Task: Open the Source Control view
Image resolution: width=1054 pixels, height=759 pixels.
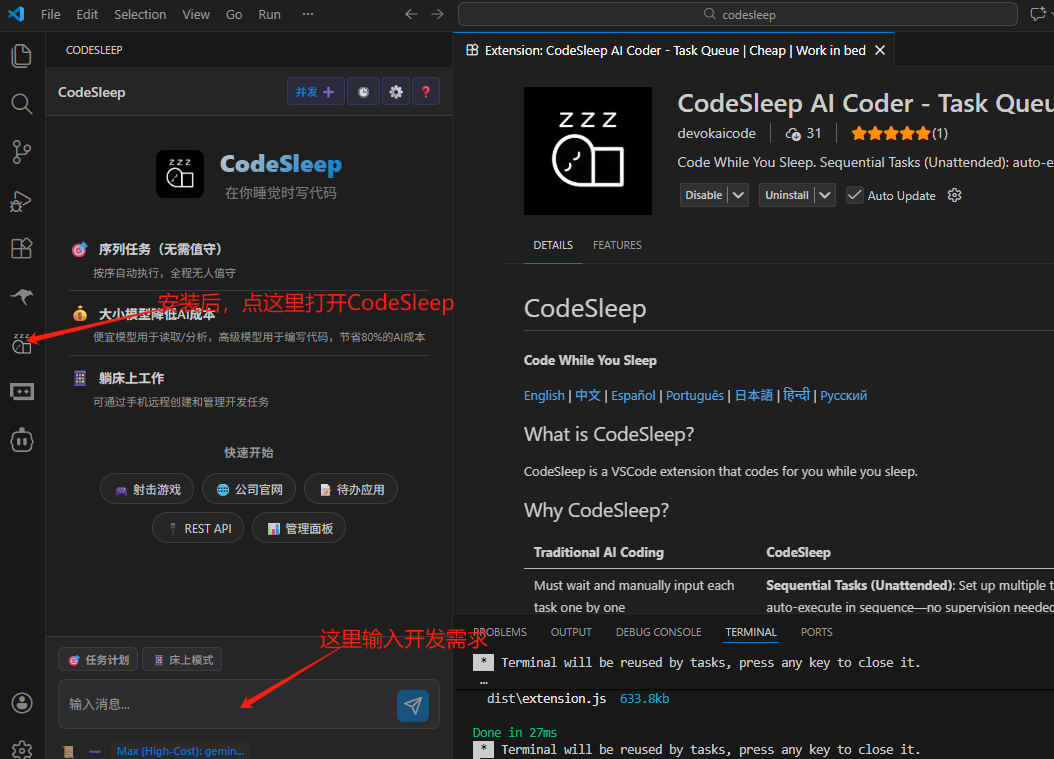Action: [21, 152]
